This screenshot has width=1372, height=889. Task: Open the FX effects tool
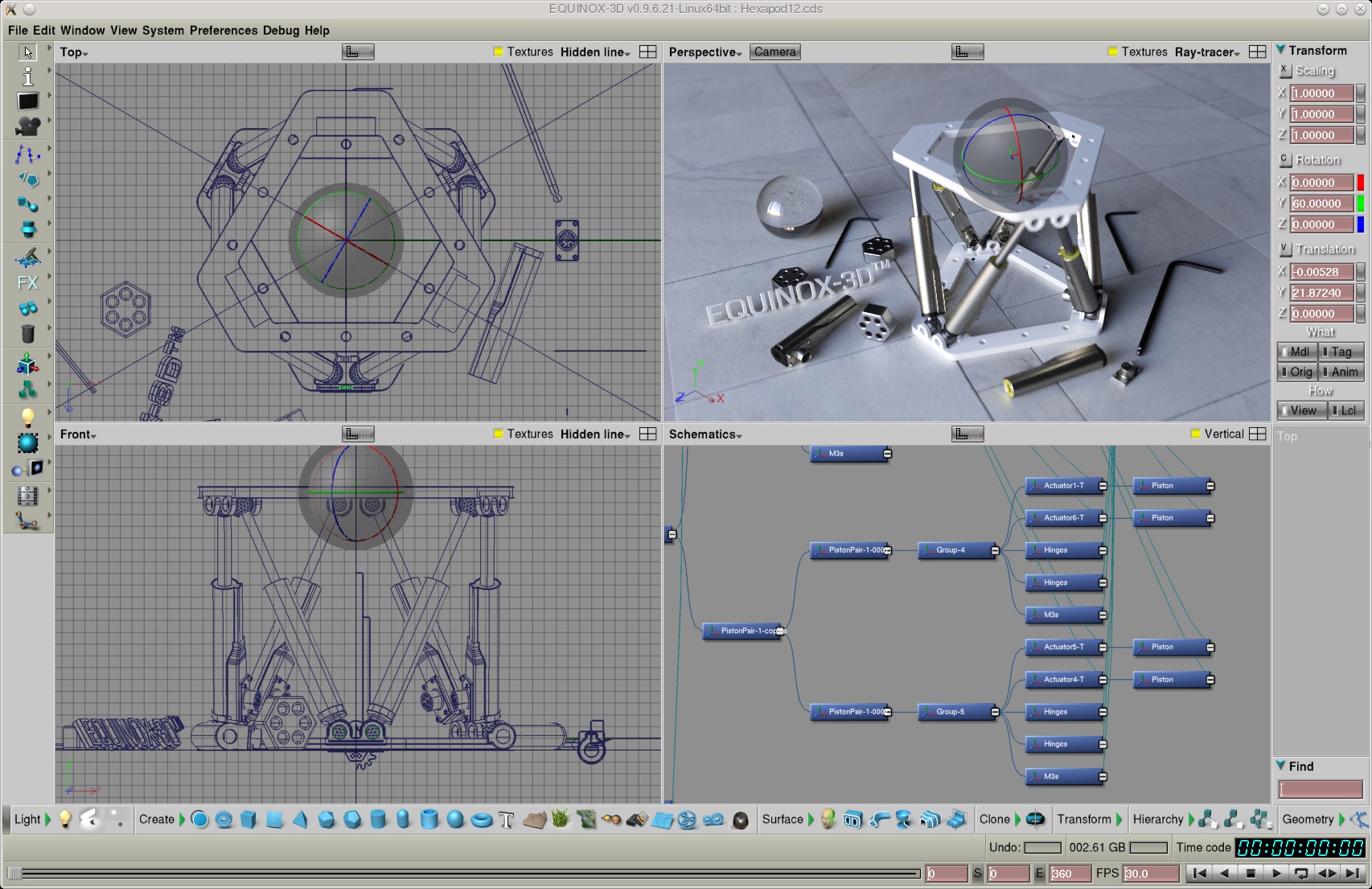pos(27,283)
